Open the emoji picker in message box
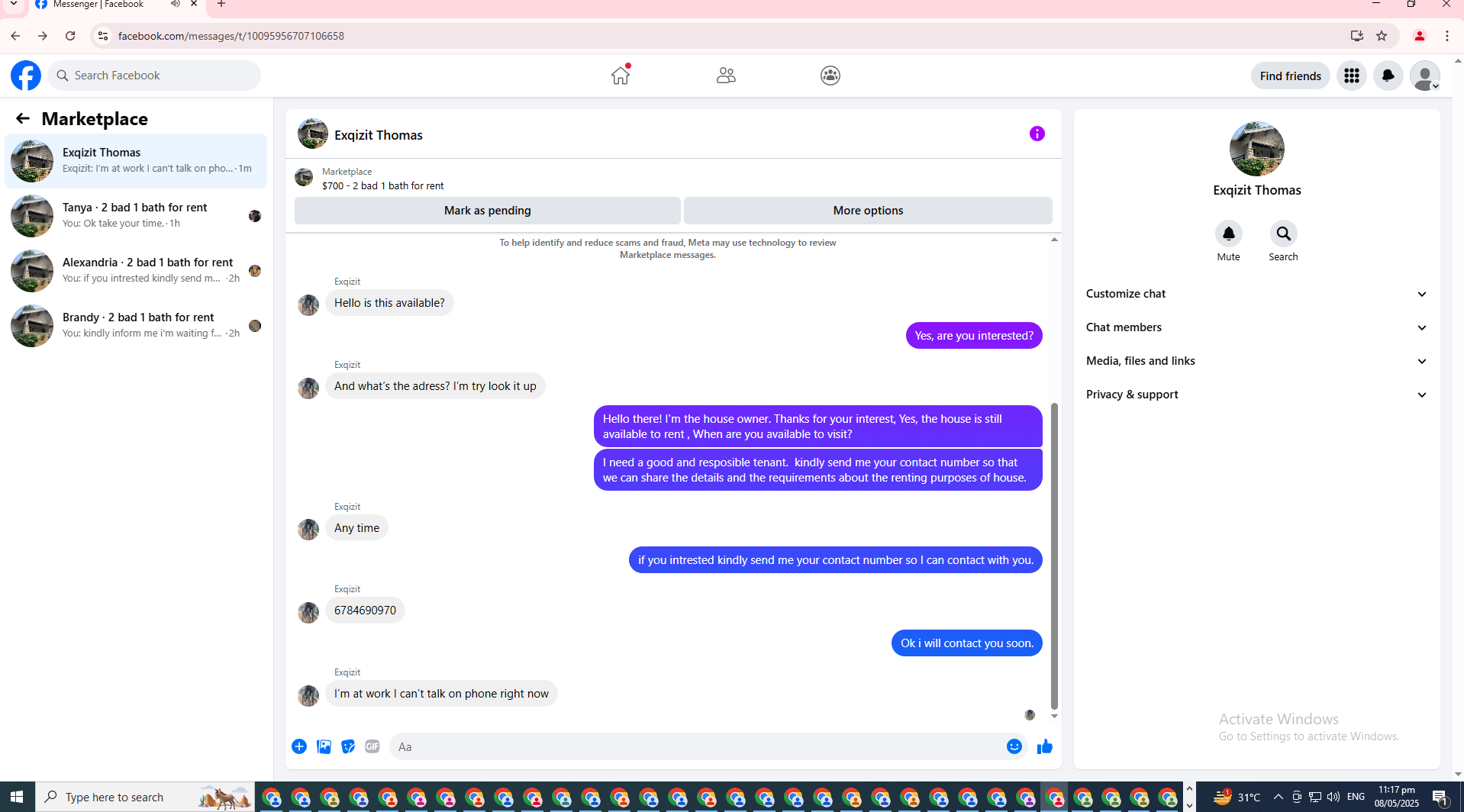 (1014, 746)
